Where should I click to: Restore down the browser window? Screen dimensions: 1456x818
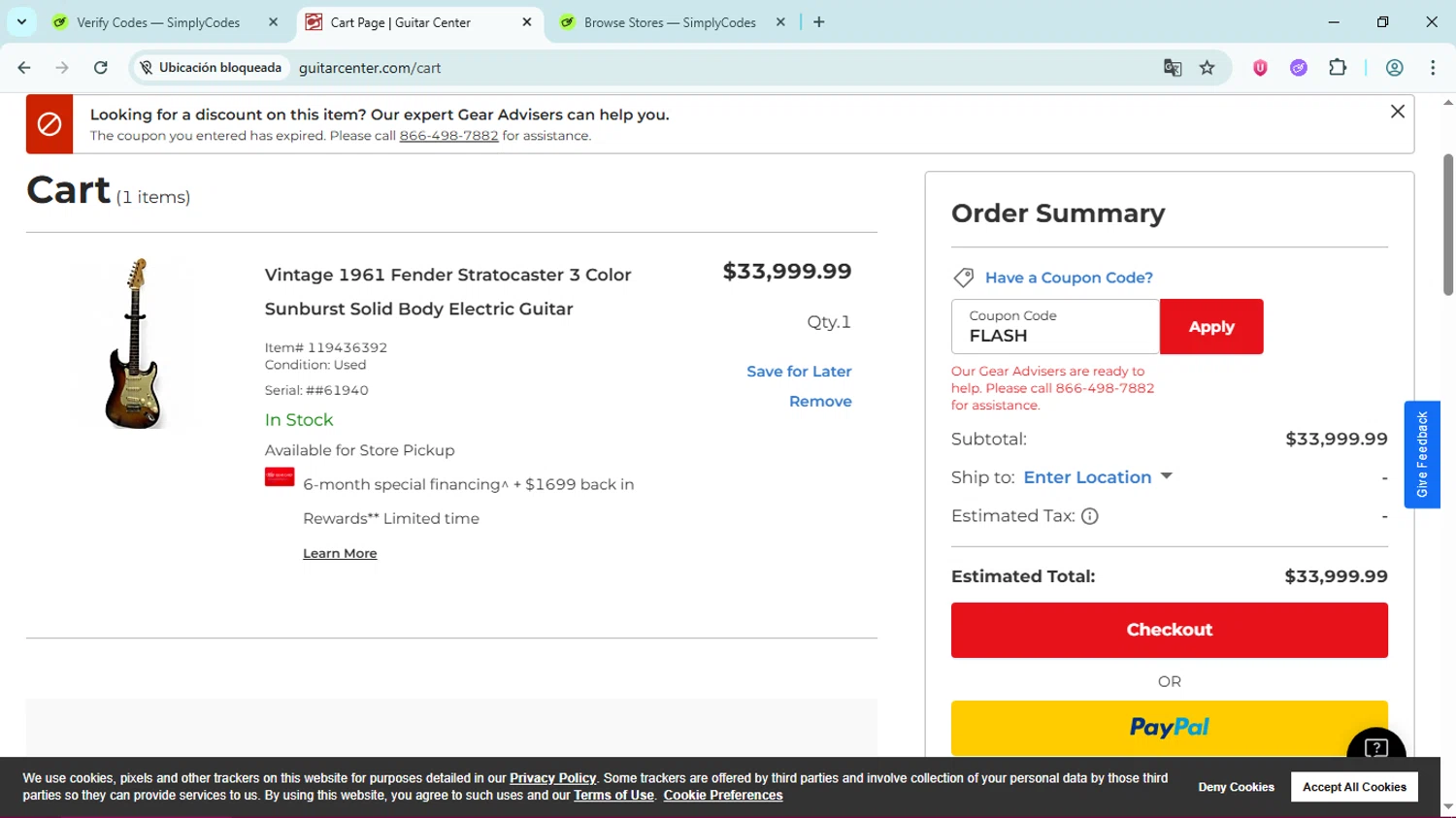tap(1383, 22)
